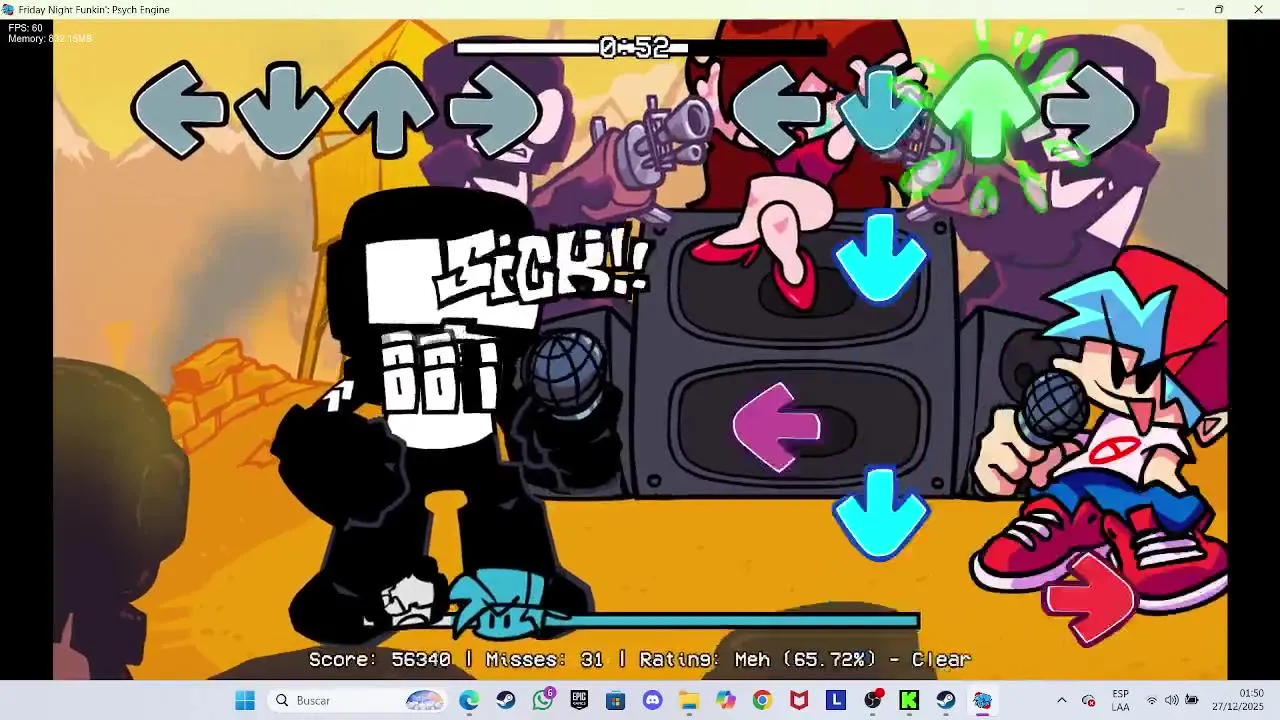Click the Memory usage readout
The image size is (1280, 720).
pyautogui.click(x=50, y=39)
